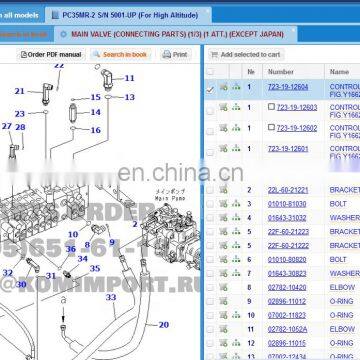Close the MAIN VALVE (CONNECTING PARTS) tab

point(293,30)
